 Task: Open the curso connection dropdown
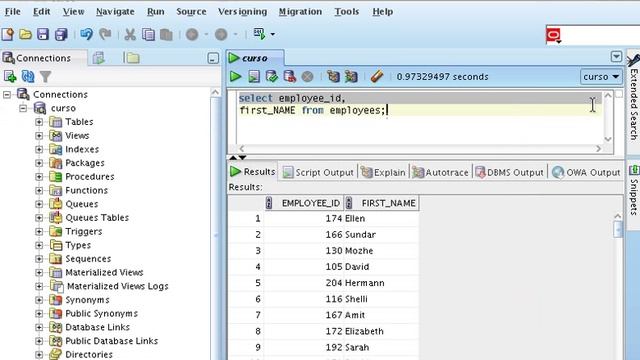point(601,77)
